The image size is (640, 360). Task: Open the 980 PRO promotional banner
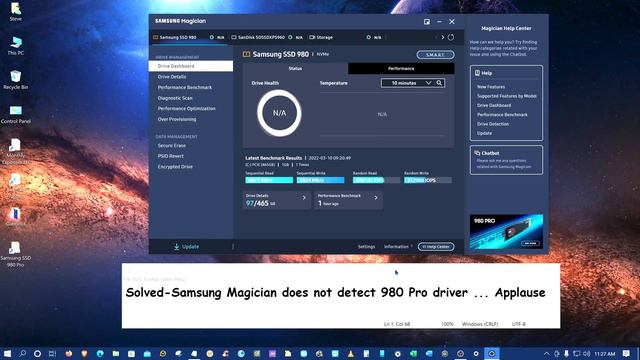coord(506,232)
